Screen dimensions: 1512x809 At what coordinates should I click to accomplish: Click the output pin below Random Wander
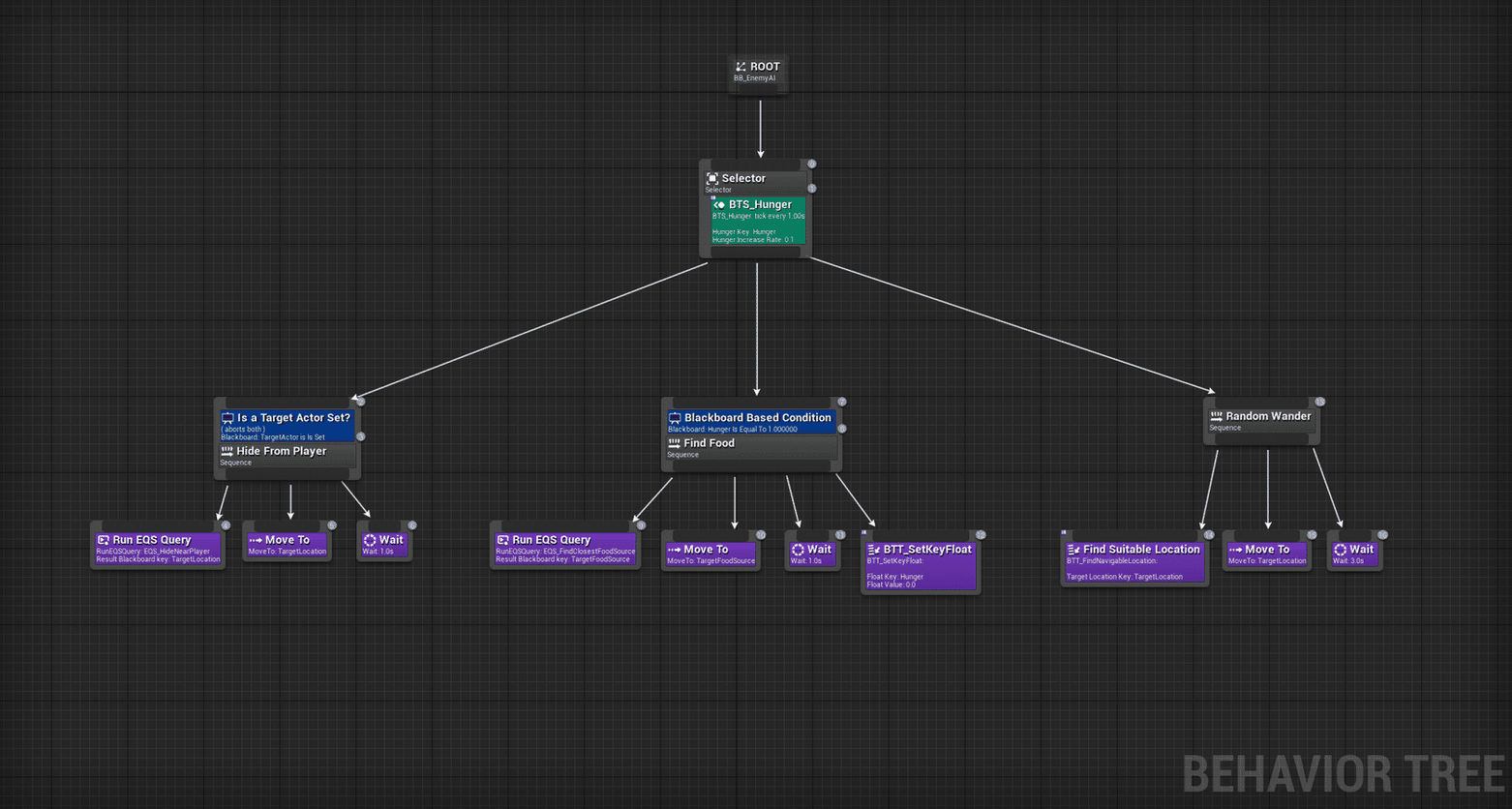pyautogui.click(x=1261, y=440)
